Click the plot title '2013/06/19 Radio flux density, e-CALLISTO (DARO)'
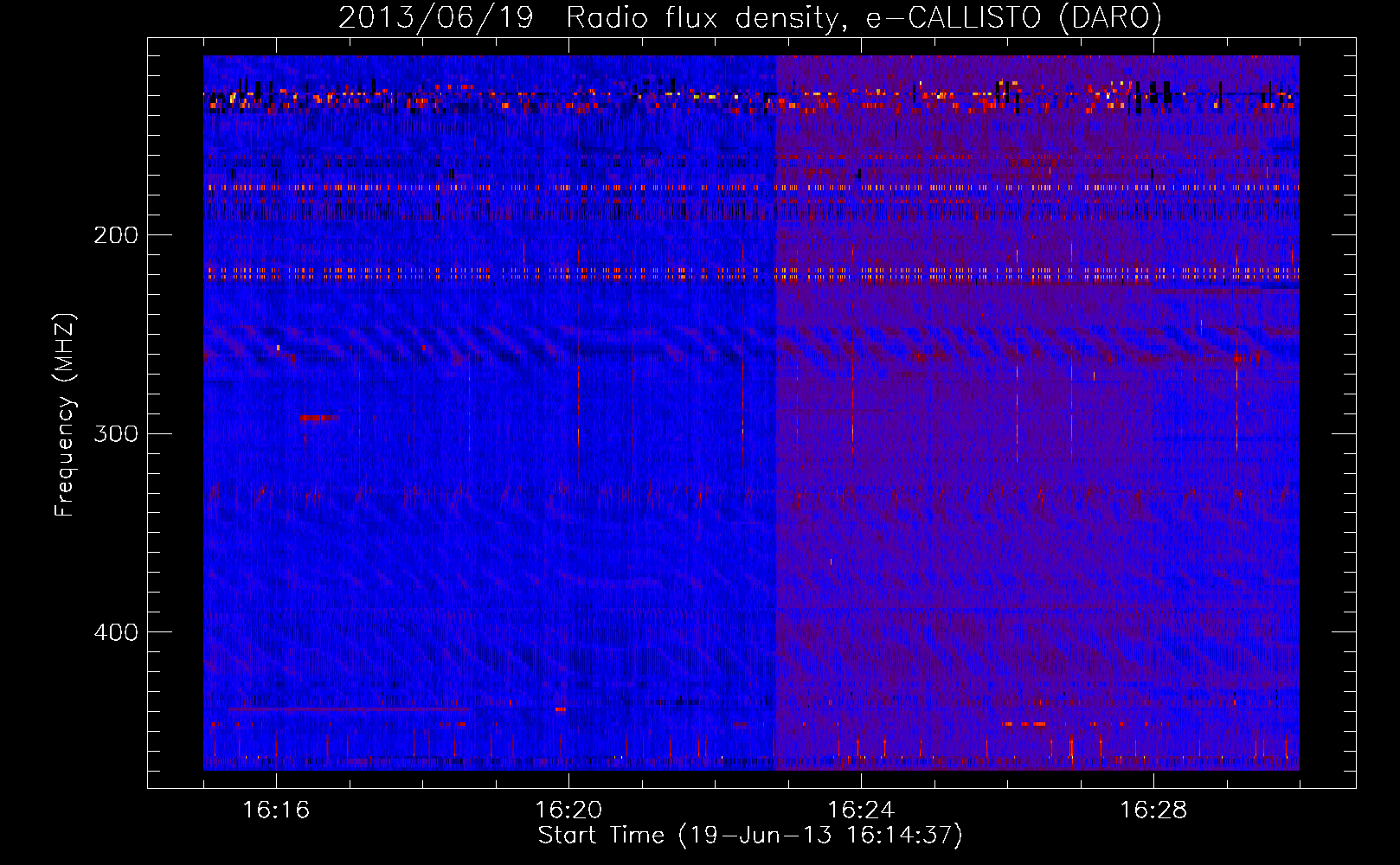 click(x=750, y=18)
